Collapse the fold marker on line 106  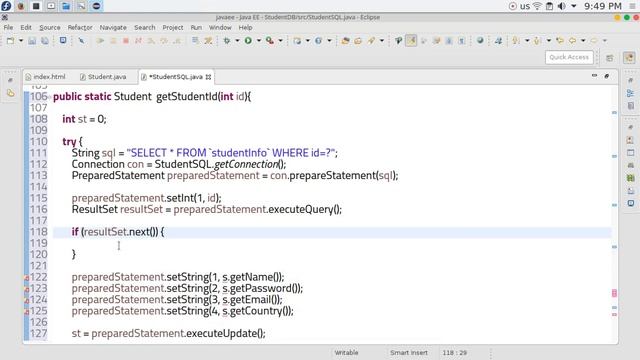50,97
